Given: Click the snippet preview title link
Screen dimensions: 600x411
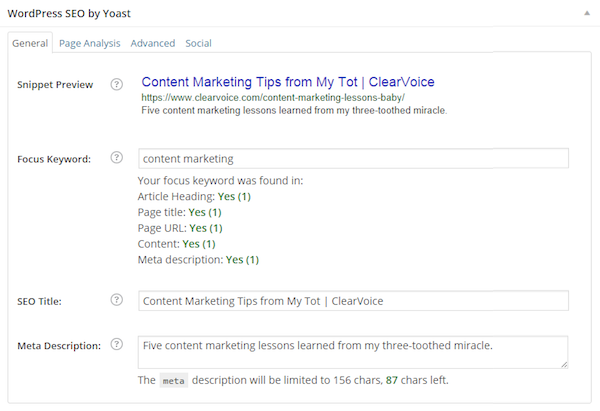Looking at the screenshot, I should [288, 82].
